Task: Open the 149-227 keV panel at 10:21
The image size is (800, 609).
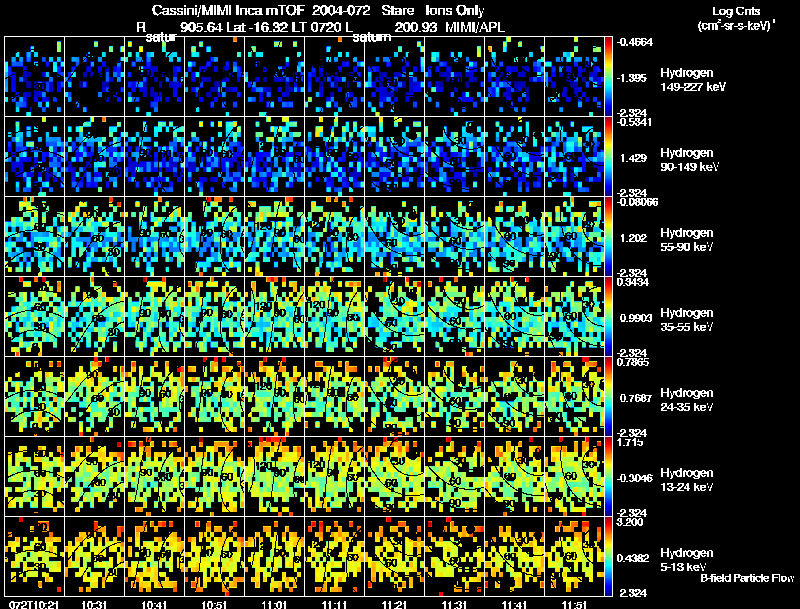Action: [35, 77]
